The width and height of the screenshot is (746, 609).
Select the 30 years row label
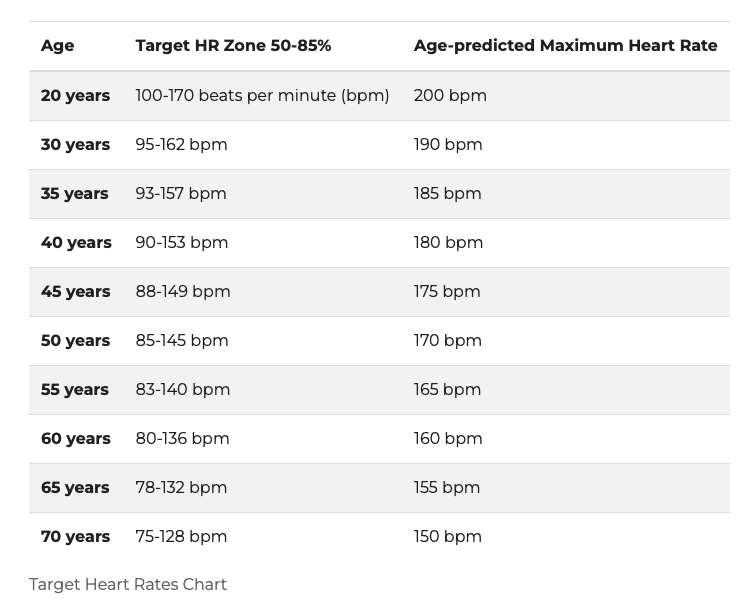pyautogui.click(x=75, y=145)
